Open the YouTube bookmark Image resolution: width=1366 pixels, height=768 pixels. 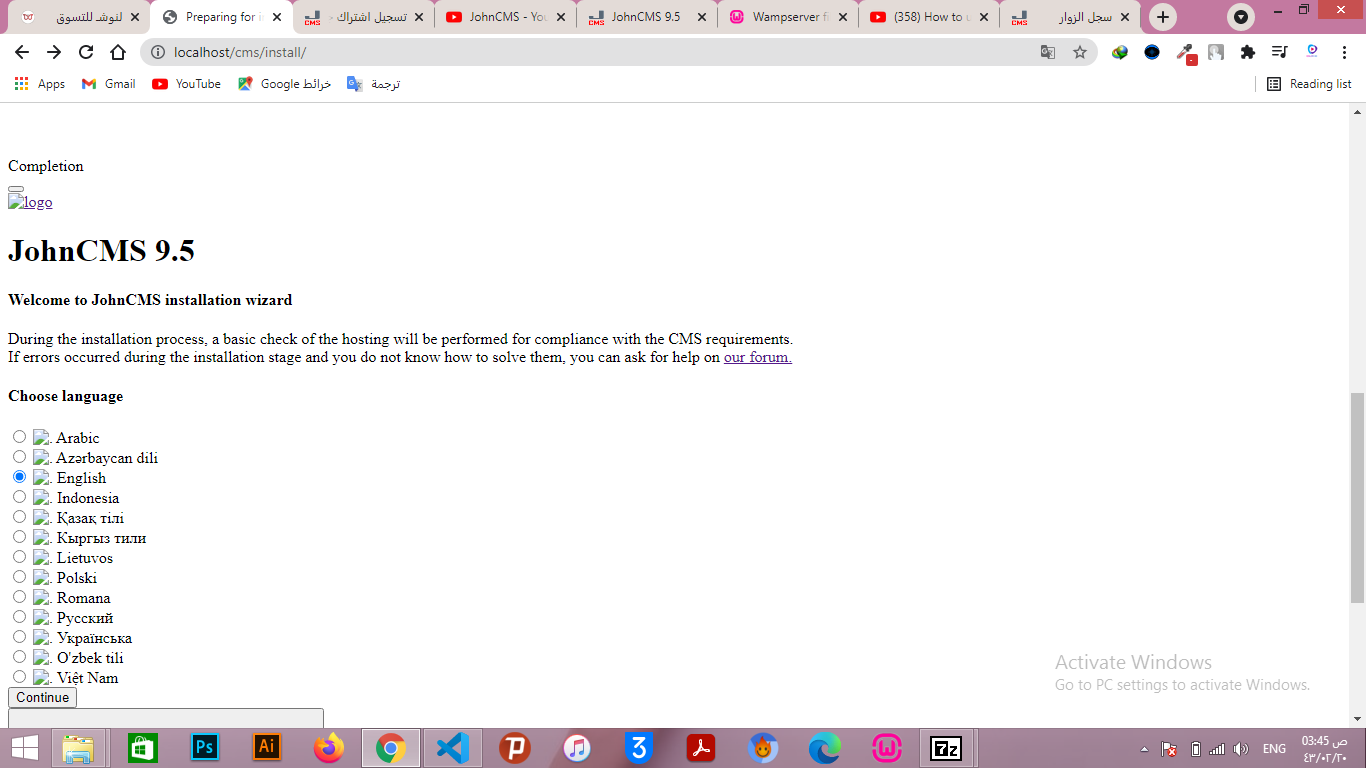186,84
